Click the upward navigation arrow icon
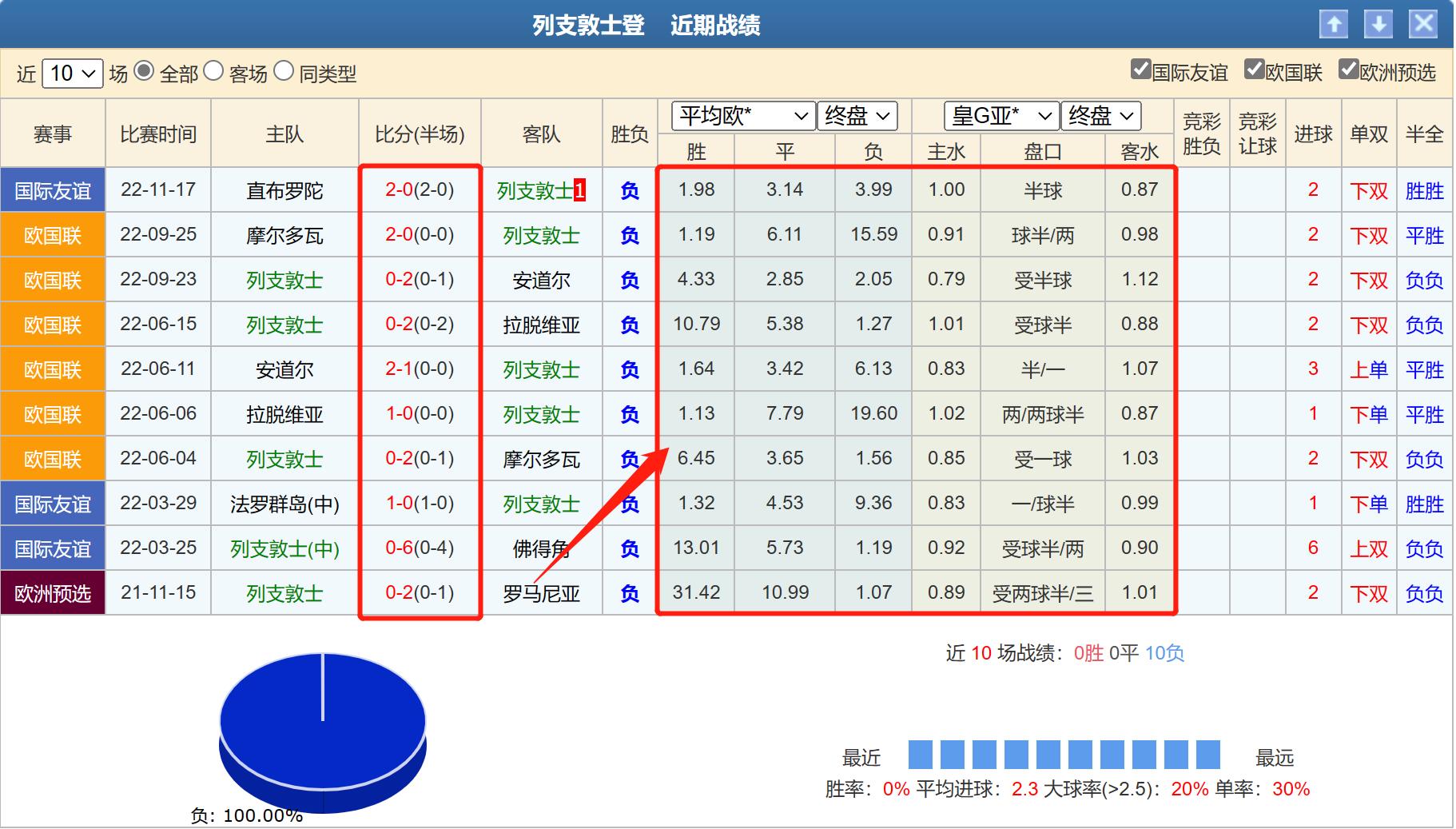Image resolution: width=1456 pixels, height=829 pixels. pyautogui.click(x=1334, y=25)
